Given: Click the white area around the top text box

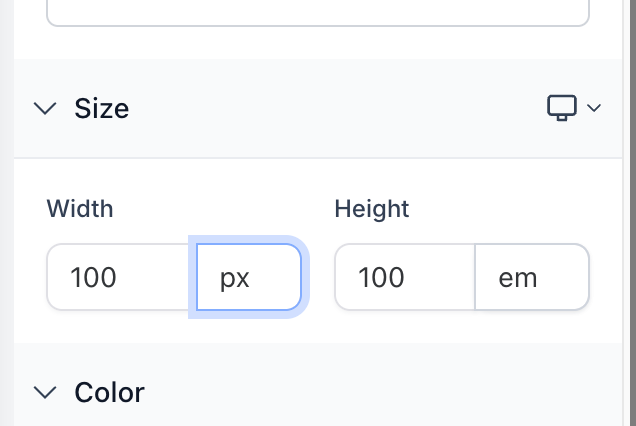Looking at the screenshot, I should coord(318,43).
